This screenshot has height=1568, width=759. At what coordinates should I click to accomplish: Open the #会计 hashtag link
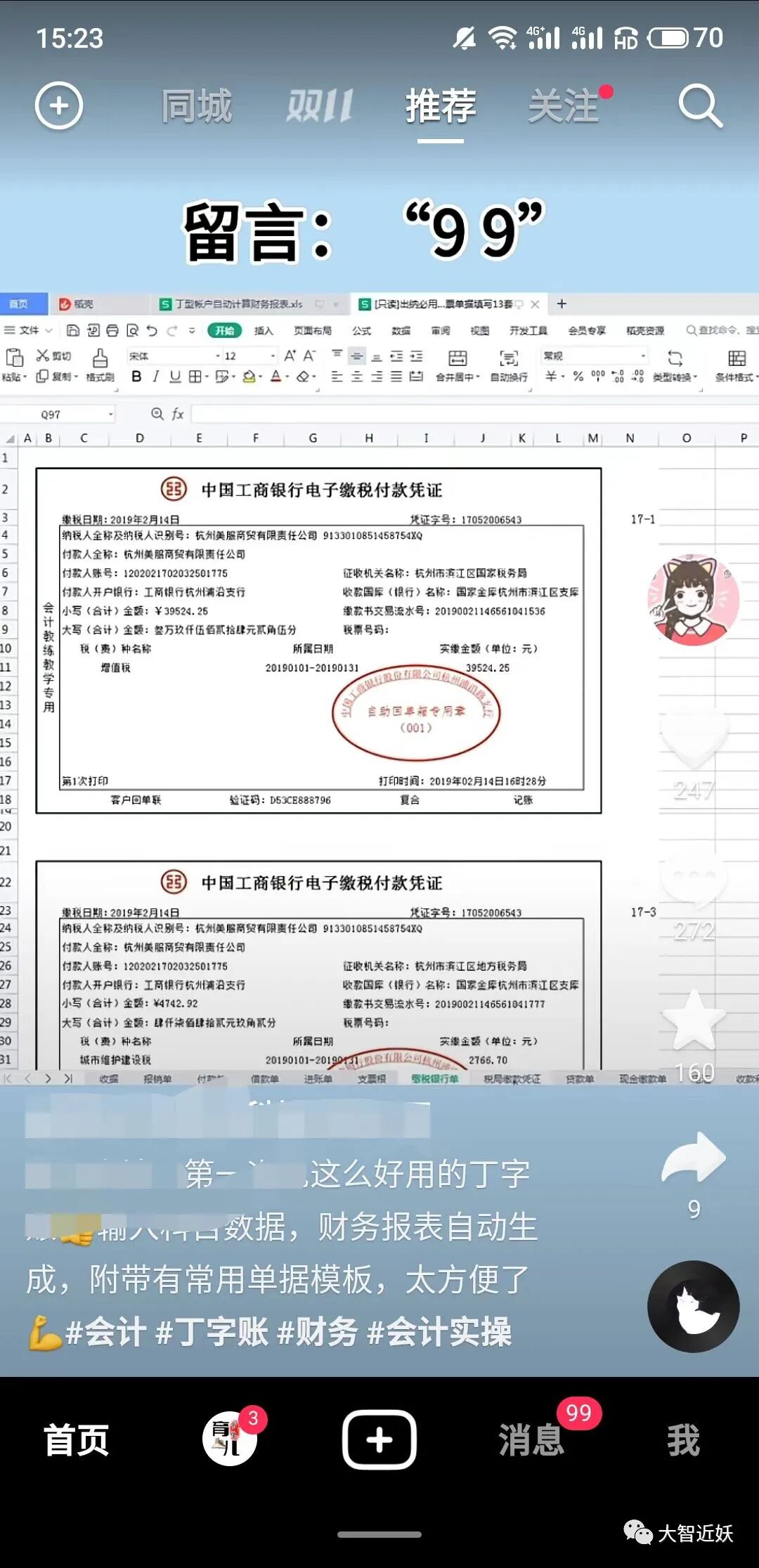105,1331
